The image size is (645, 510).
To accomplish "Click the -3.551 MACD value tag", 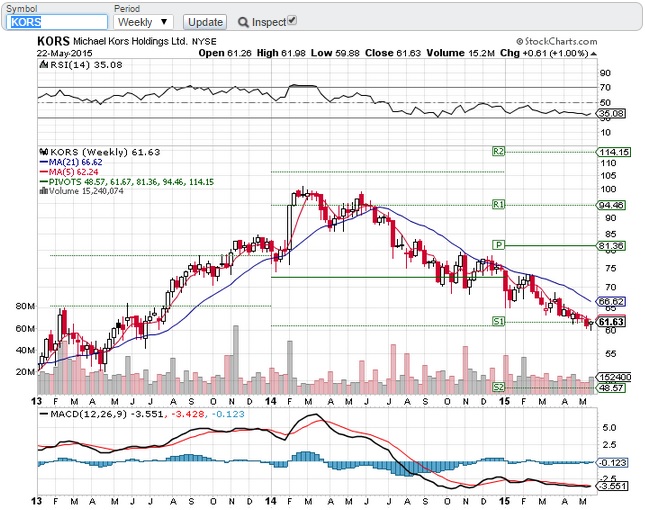I will tap(612, 486).
